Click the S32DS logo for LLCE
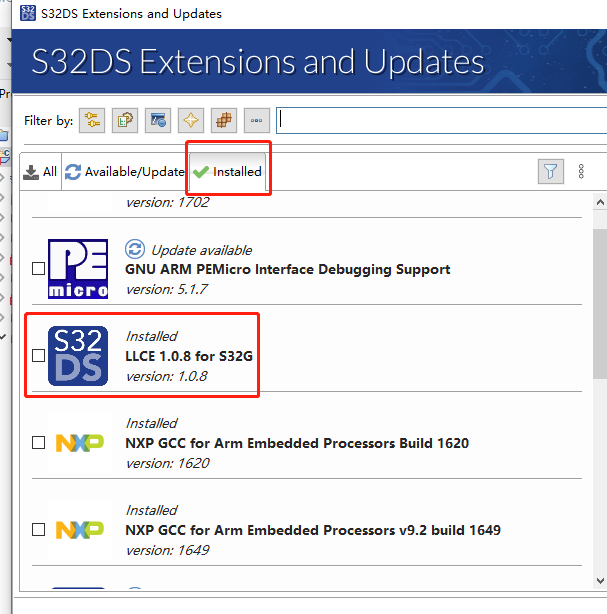Image resolution: width=607 pixels, height=614 pixels. point(78,356)
